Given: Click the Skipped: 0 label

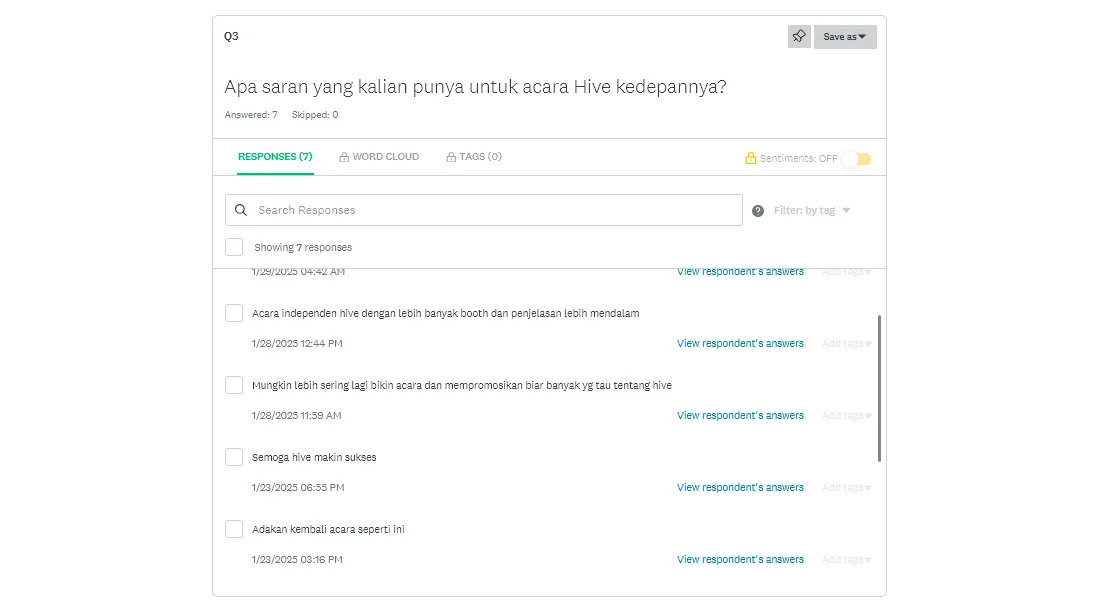Looking at the screenshot, I should click(315, 115).
